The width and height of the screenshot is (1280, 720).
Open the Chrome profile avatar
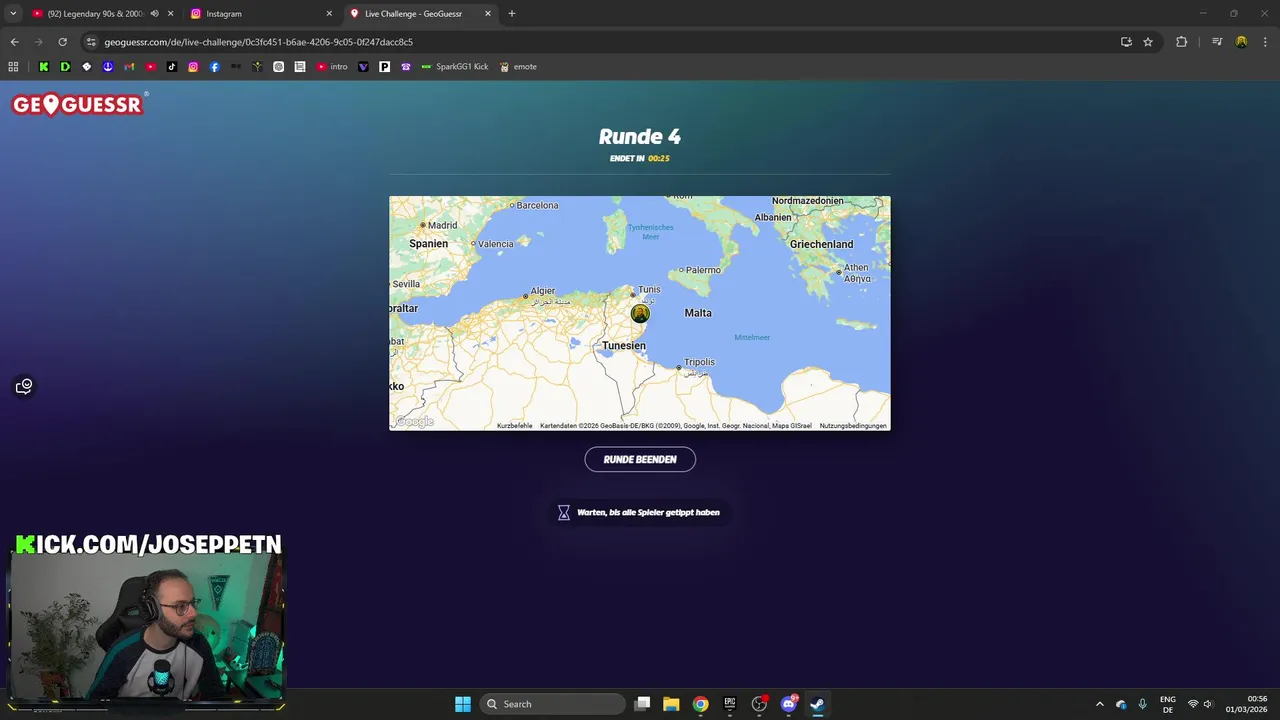(x=1241, y=42)
